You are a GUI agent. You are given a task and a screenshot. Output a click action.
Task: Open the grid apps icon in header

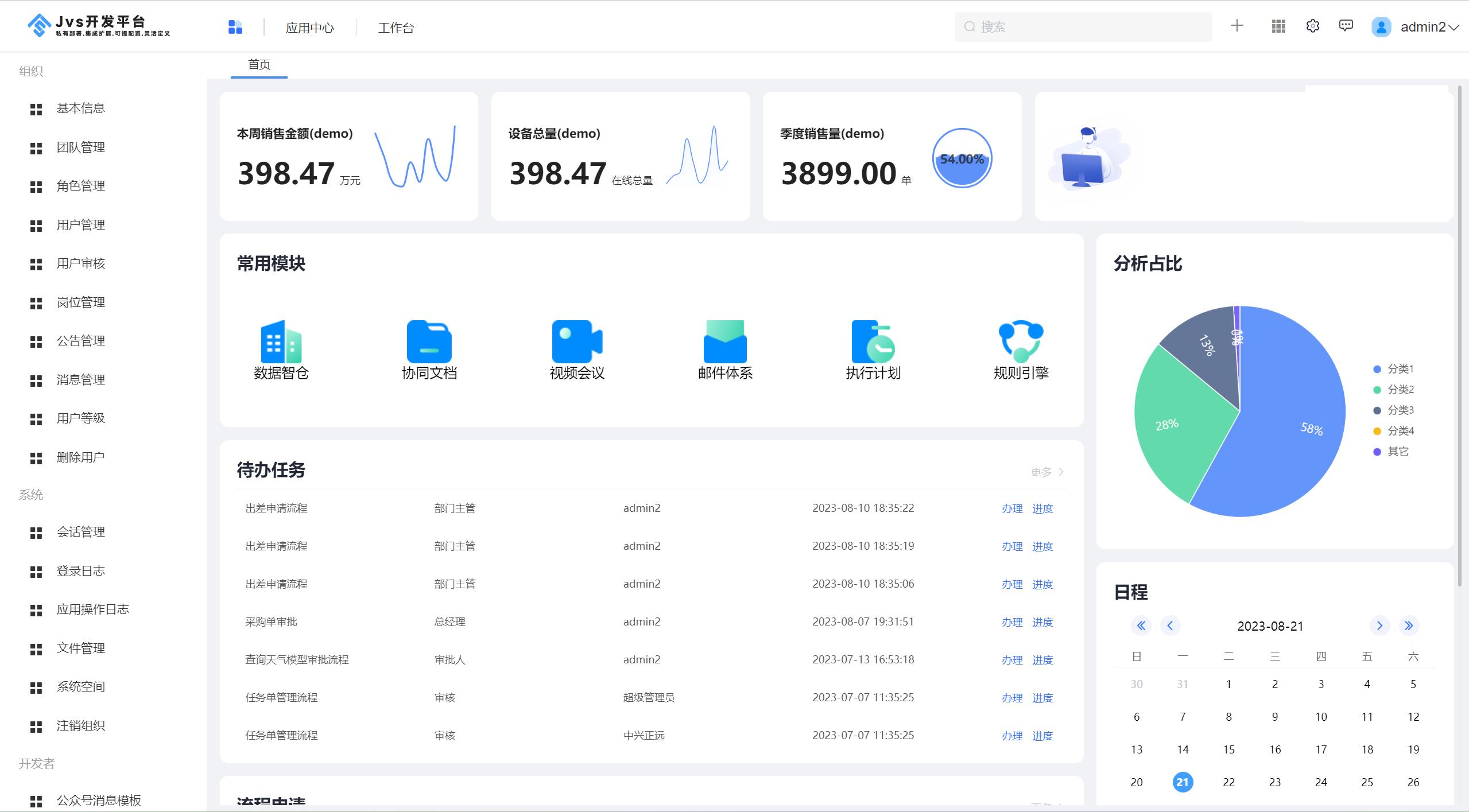(1278, 26)
